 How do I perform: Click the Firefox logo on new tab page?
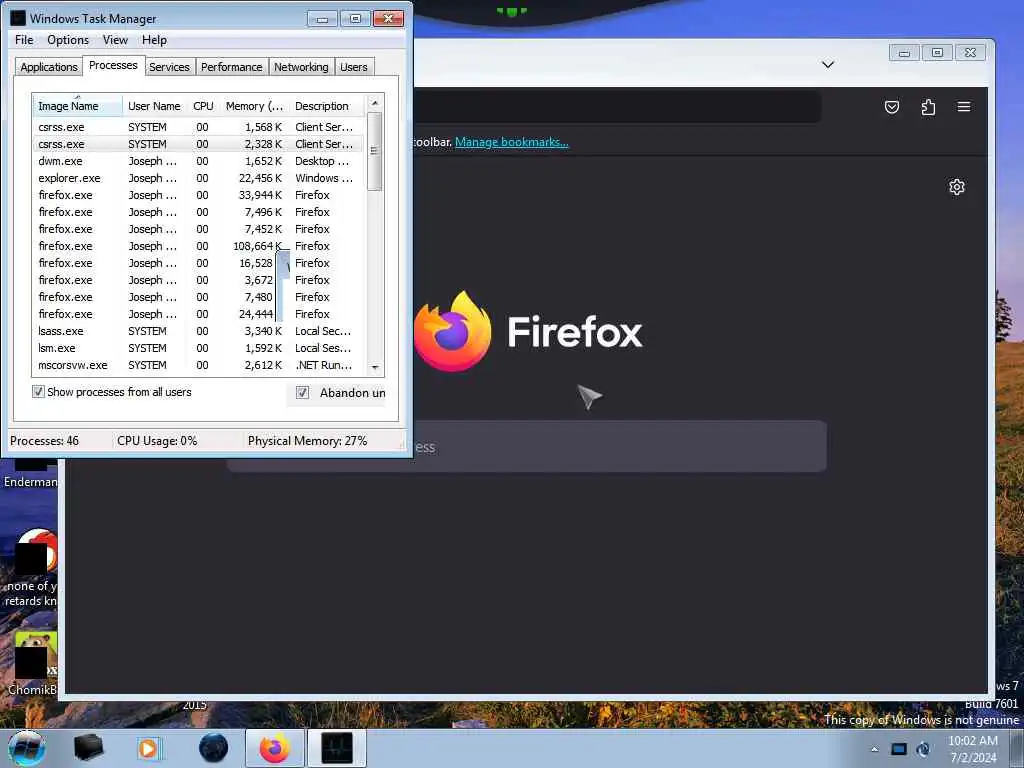coord(452,331)
